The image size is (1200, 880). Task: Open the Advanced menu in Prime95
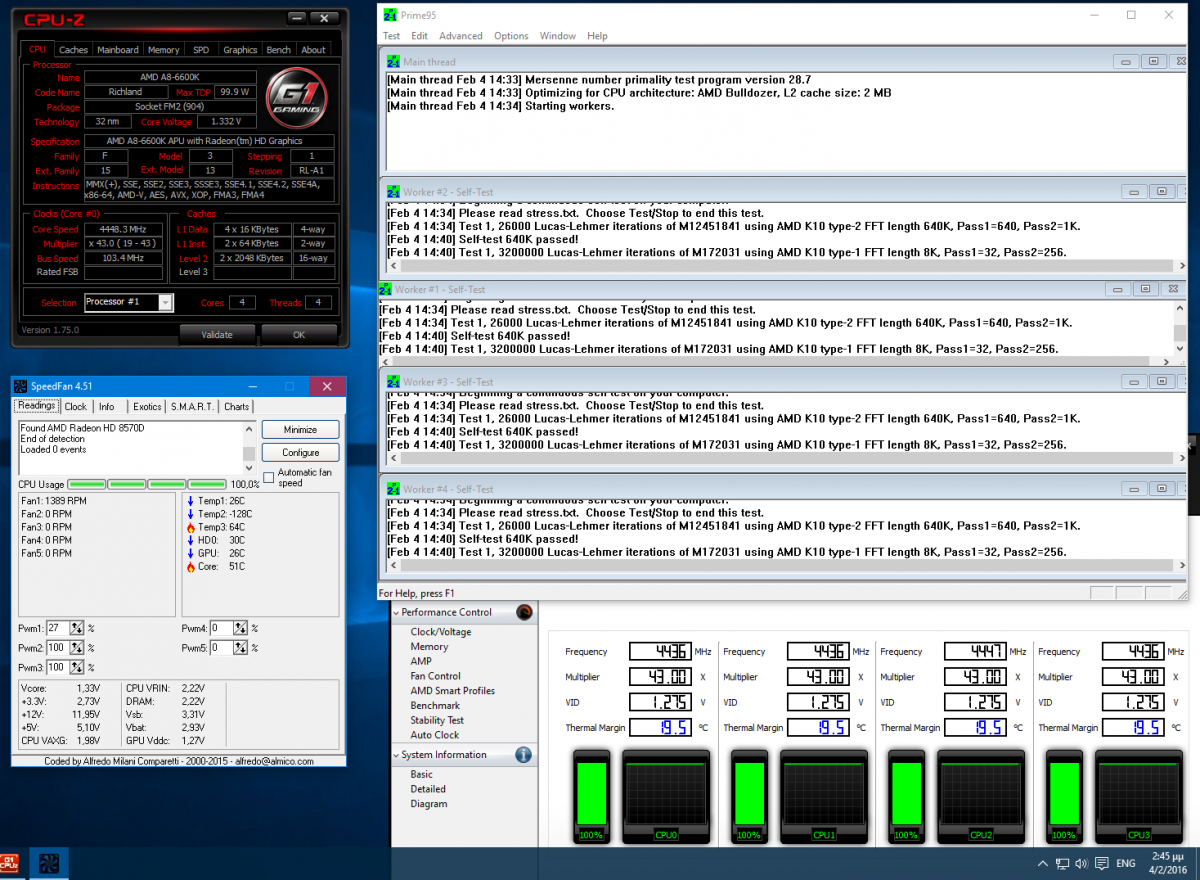point(460,36)
